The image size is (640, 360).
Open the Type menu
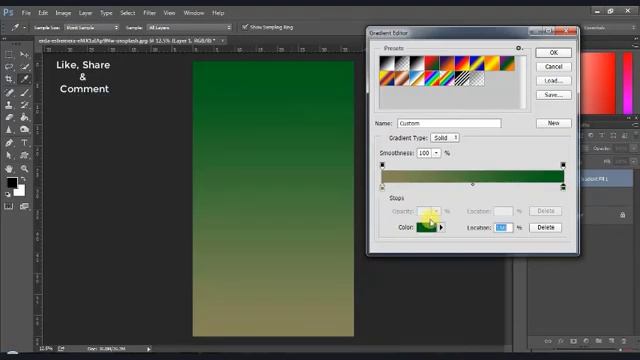pos(106,13)
